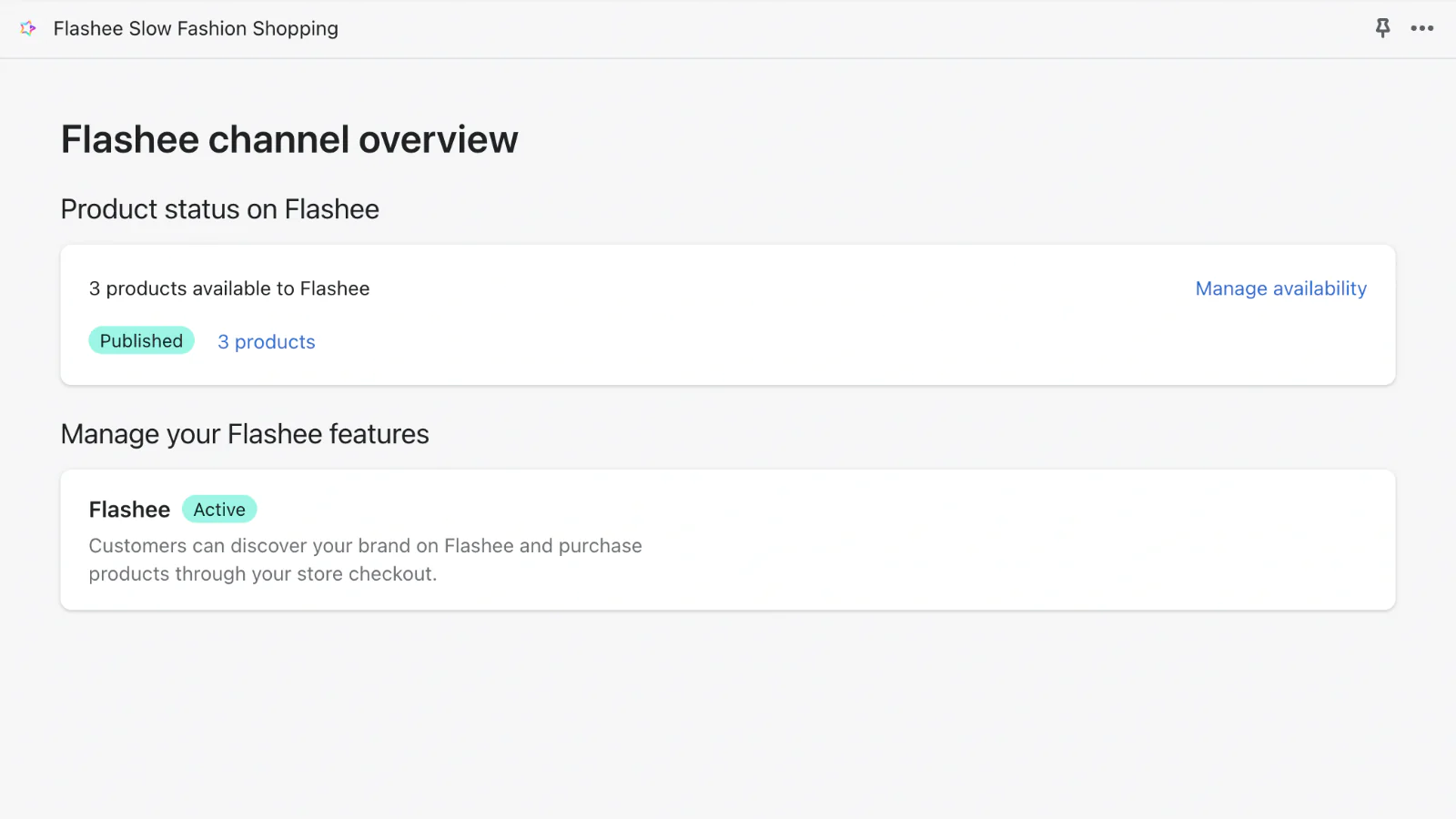Pin the Flashee app

pyautogui.click(x=1382, y=28)
